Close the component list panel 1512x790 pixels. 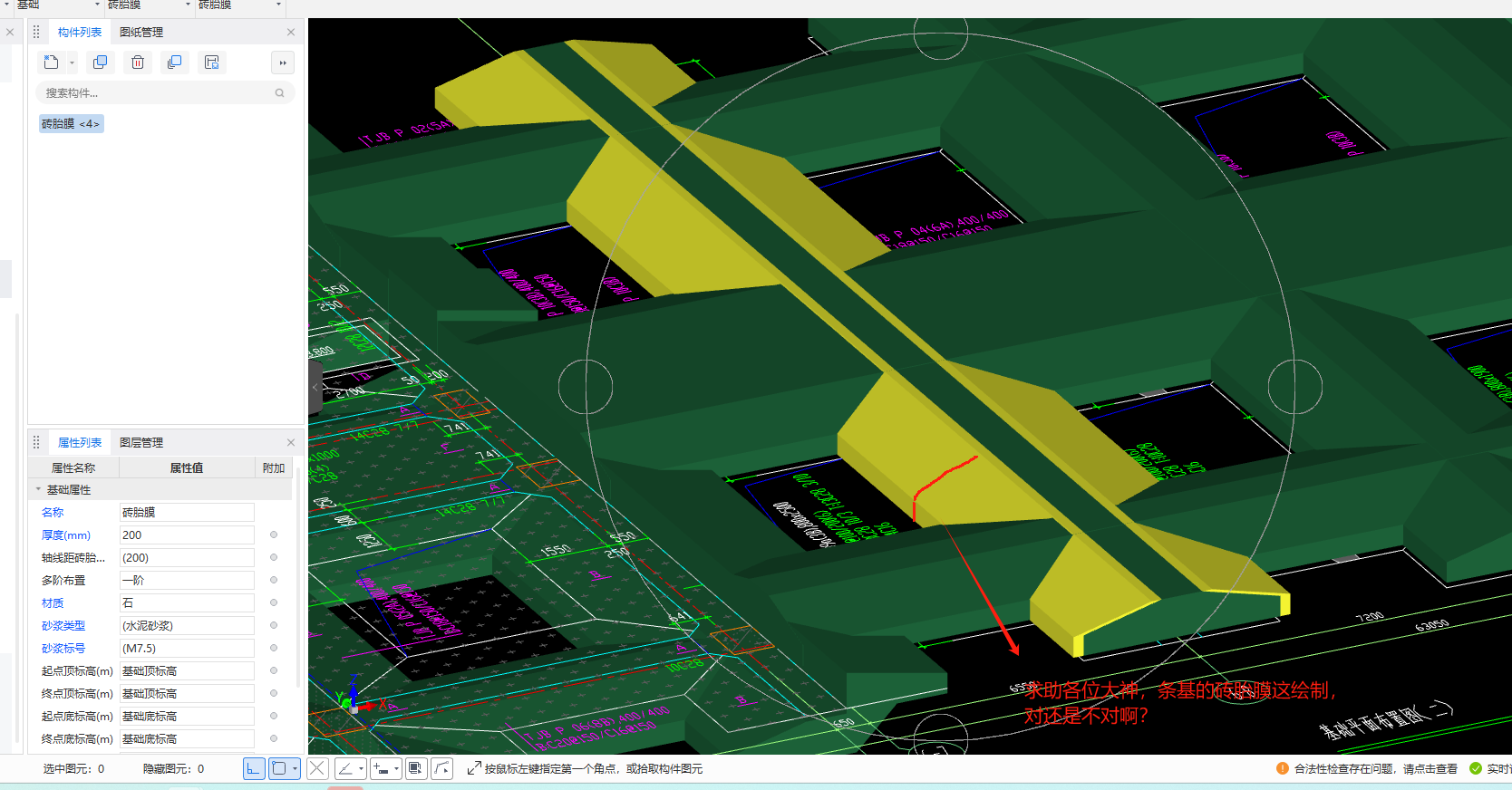[291, 33]
